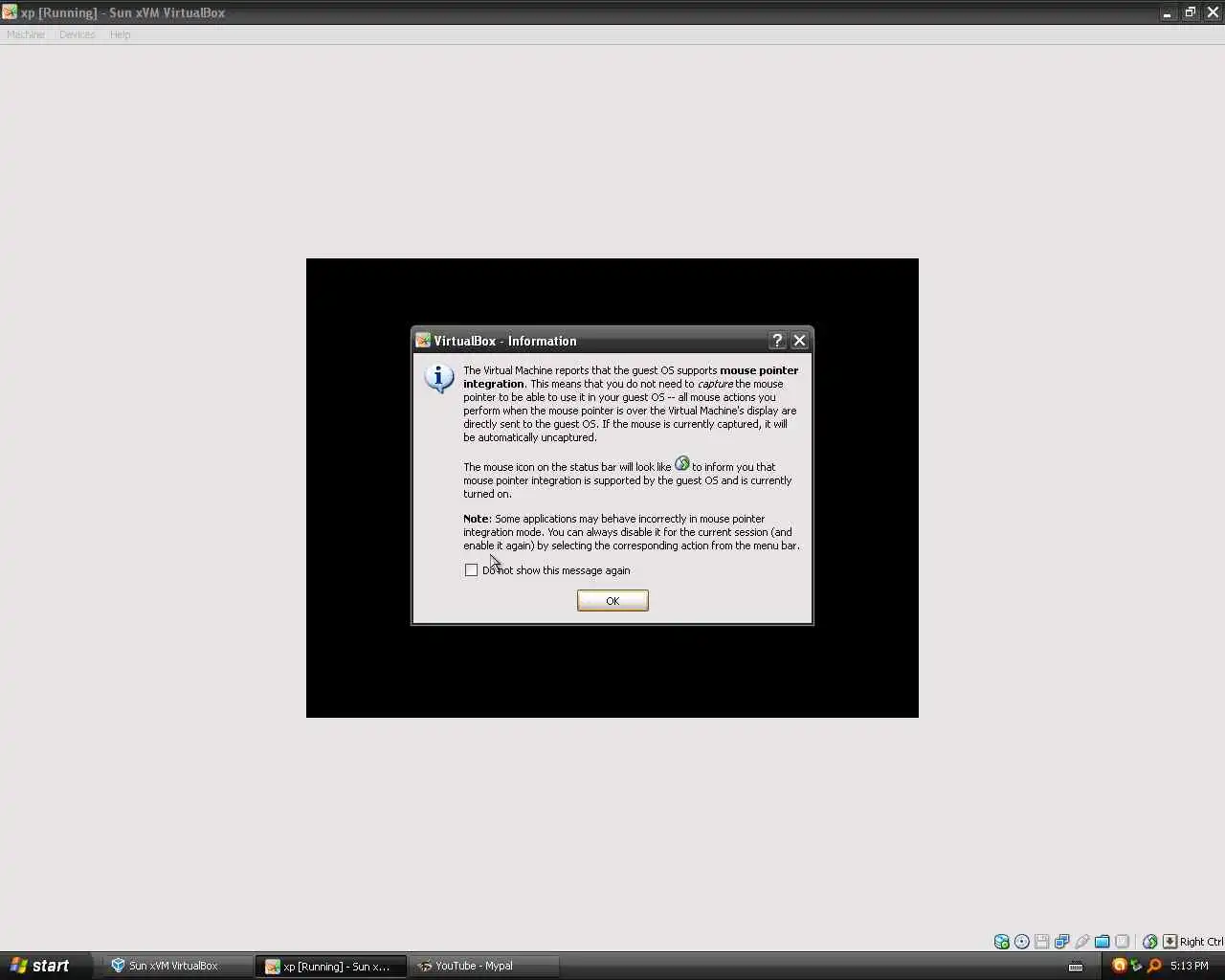Screen dimensions: 1225x980
Task: Click the CD/DVD drive status icon
Action: [1022, 942]
